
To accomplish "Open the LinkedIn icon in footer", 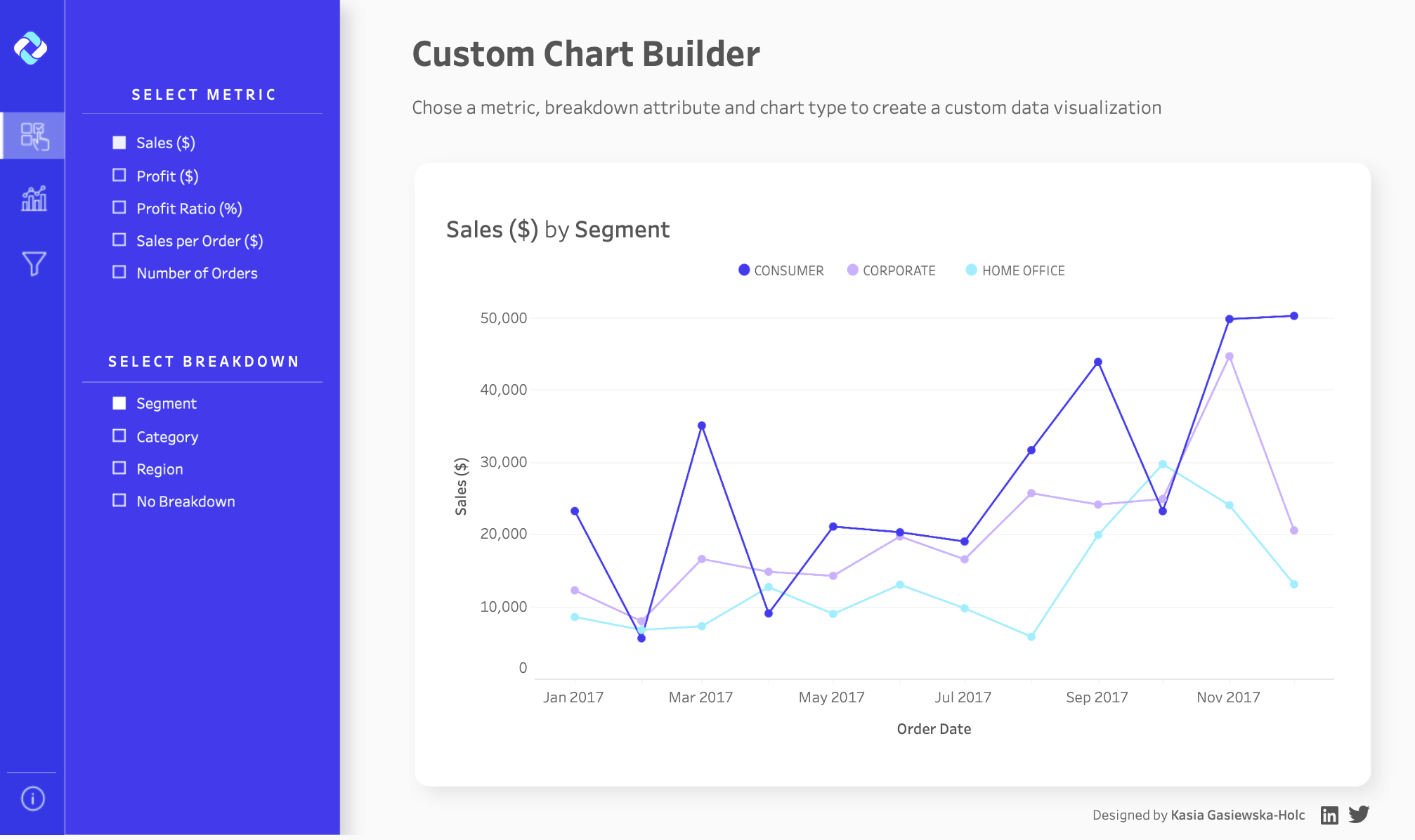I will pos(1329,815).
